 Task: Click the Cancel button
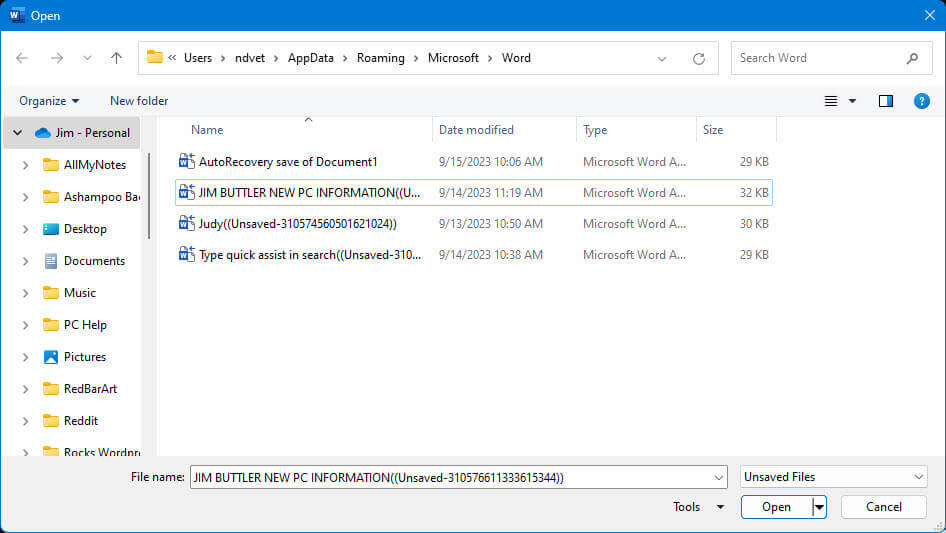coord(884,507)
